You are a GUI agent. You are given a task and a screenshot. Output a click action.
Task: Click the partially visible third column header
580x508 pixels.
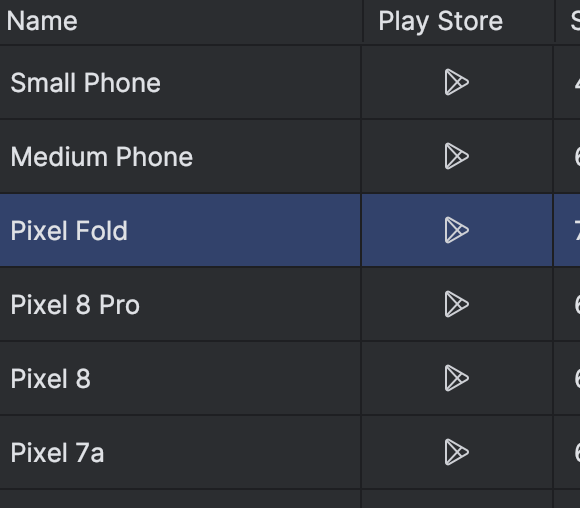click(568, 21)
